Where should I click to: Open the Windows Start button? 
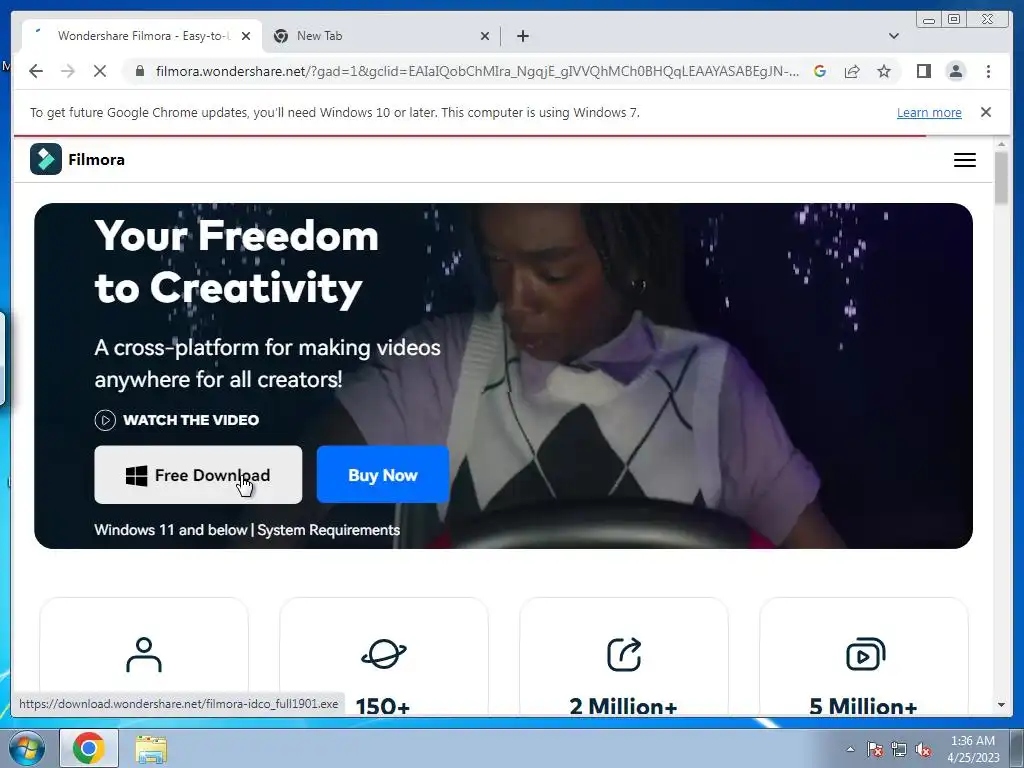27,748
